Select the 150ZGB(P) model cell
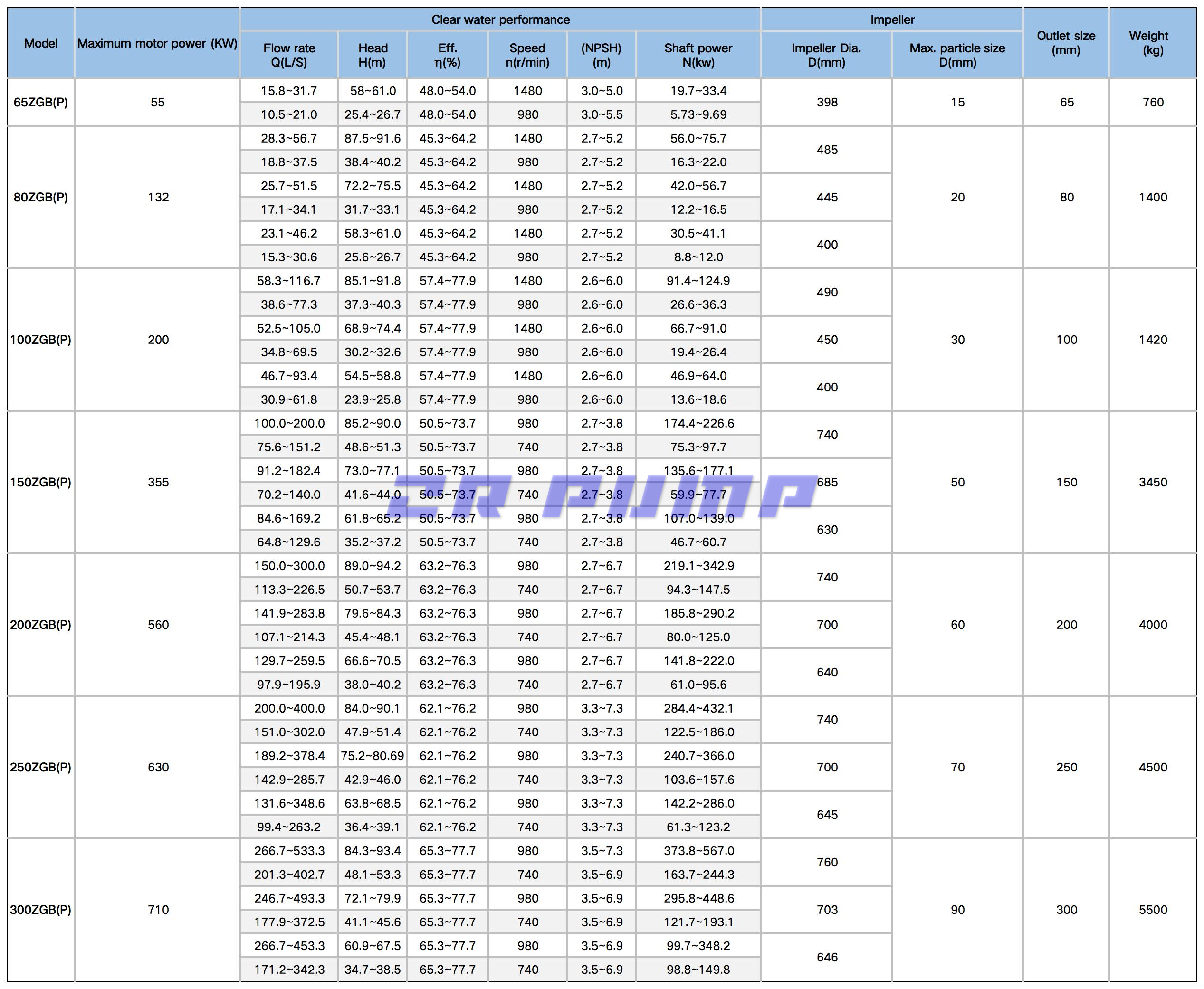 (x=40, y=482)
